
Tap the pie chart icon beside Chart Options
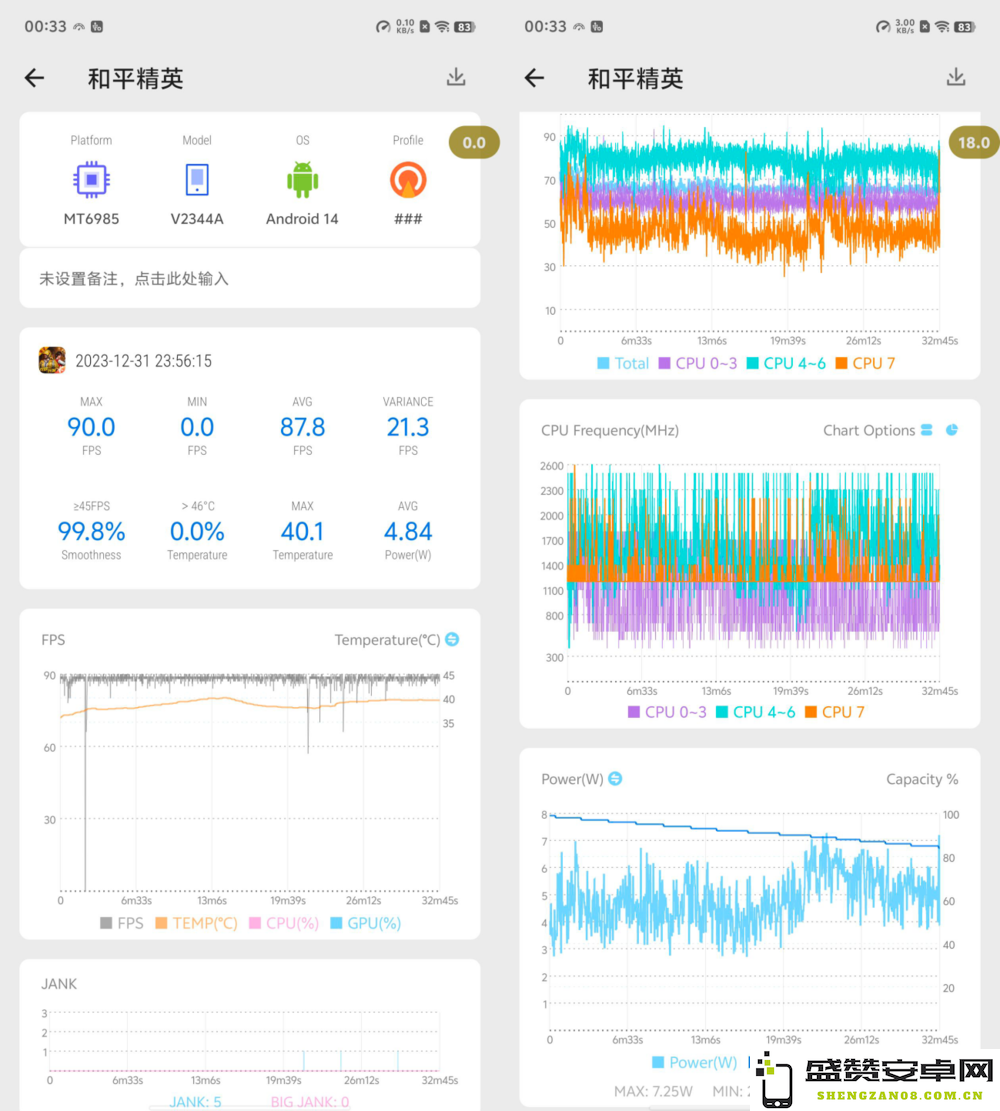952,430
